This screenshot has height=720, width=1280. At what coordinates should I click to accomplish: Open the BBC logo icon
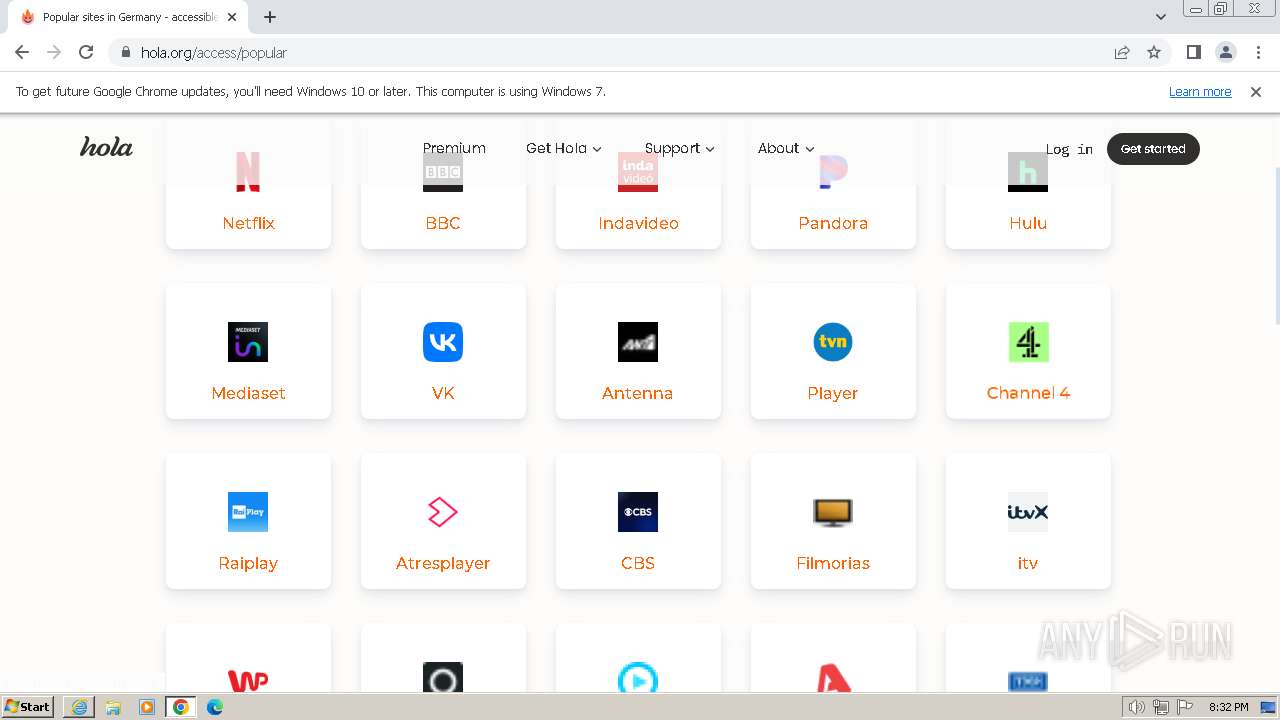[443, 171]
